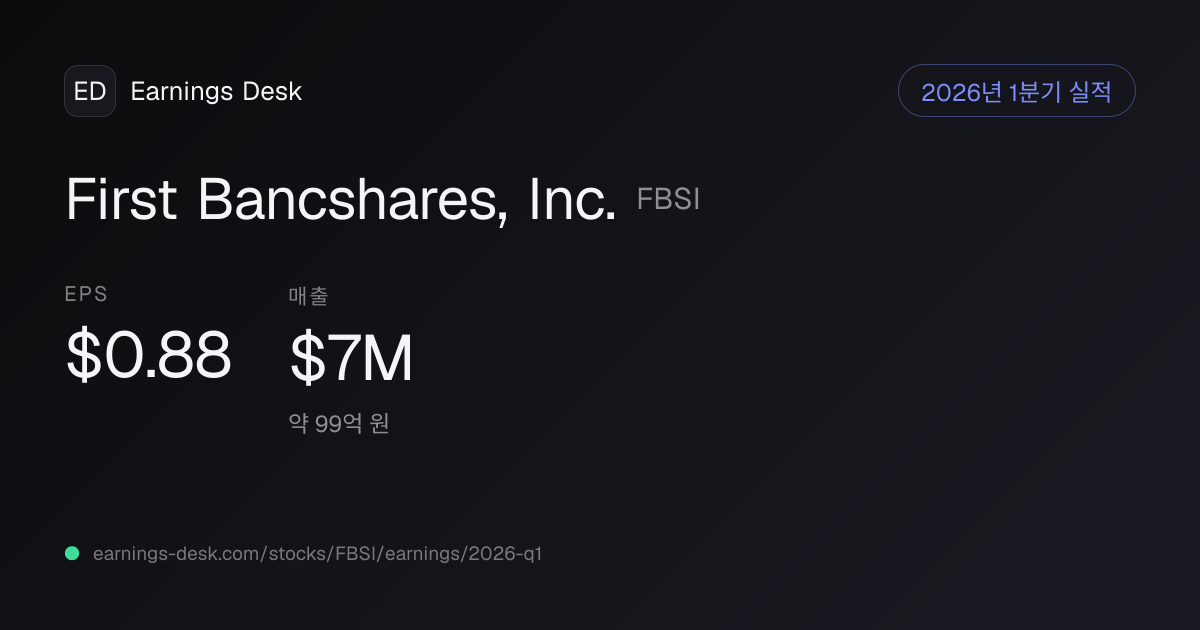Click the $7M revenue figure
Viewport: 1200px width, 630px height.
tap(351, 358)
